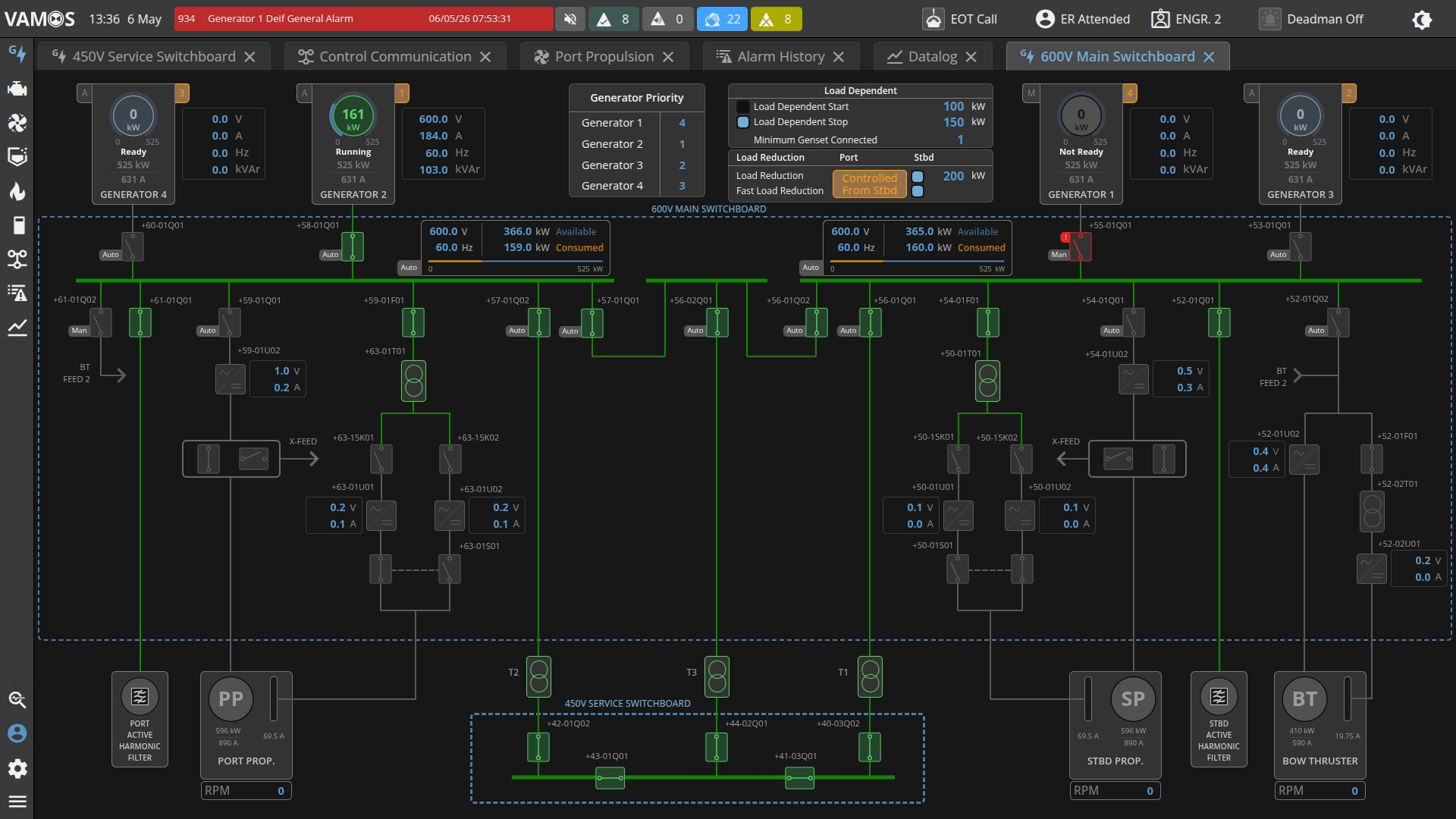
Task: Open the power management sidebar icon
Action: click(17, 54)
